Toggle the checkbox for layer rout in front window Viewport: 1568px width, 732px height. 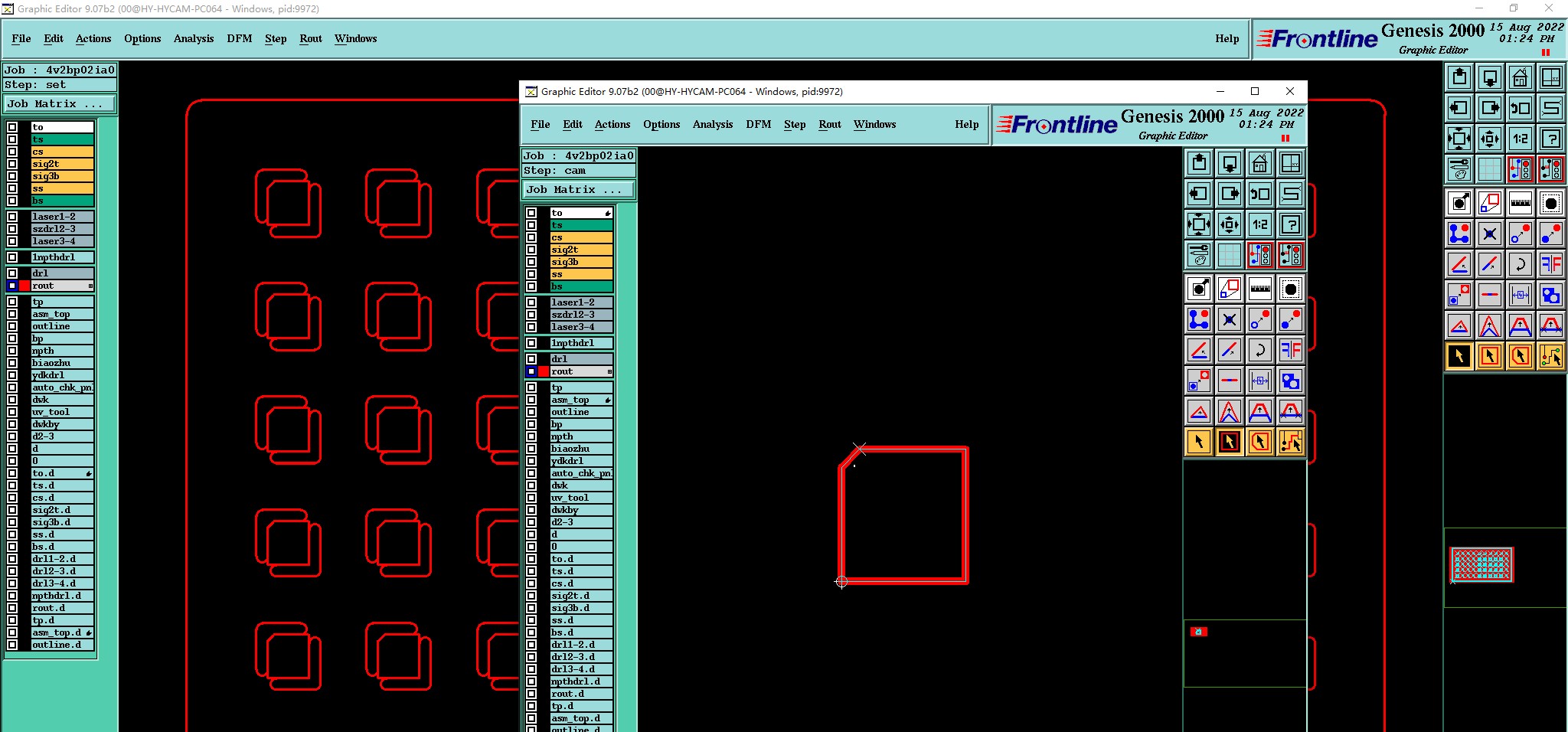(531, 371)
